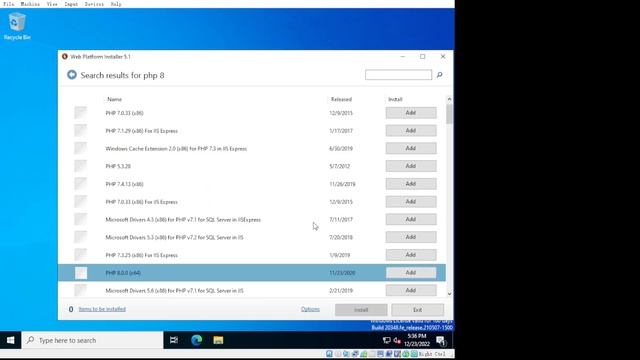Click the taskbar clock showing 5:36 PM

click(x=417, y=340)
